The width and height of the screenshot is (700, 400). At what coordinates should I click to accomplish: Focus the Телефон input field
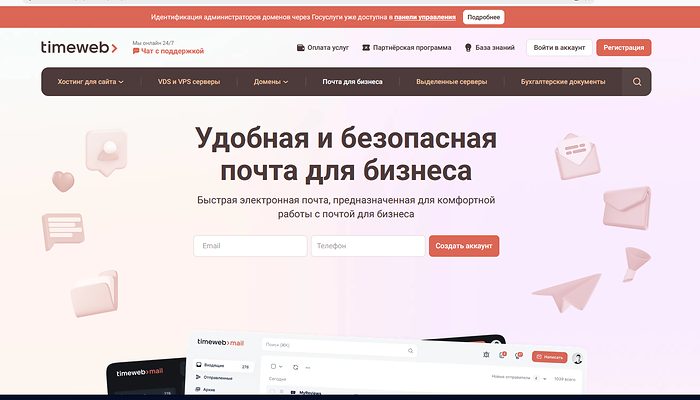[x=368, y=246]
